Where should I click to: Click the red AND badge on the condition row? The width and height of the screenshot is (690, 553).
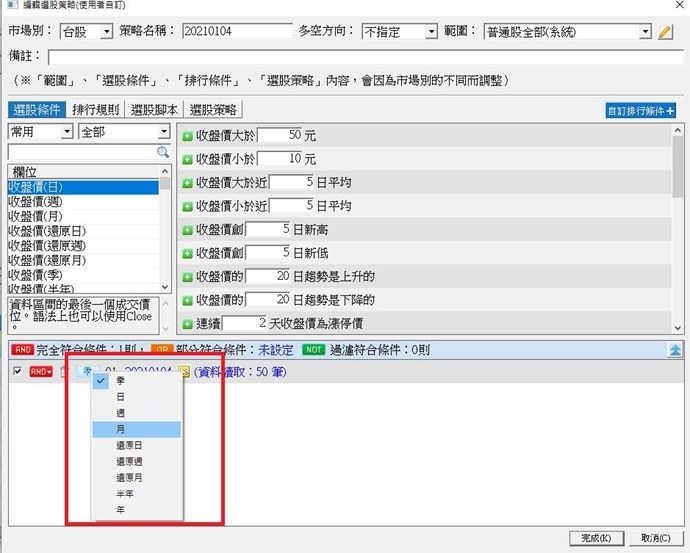(x=41, y=372)
